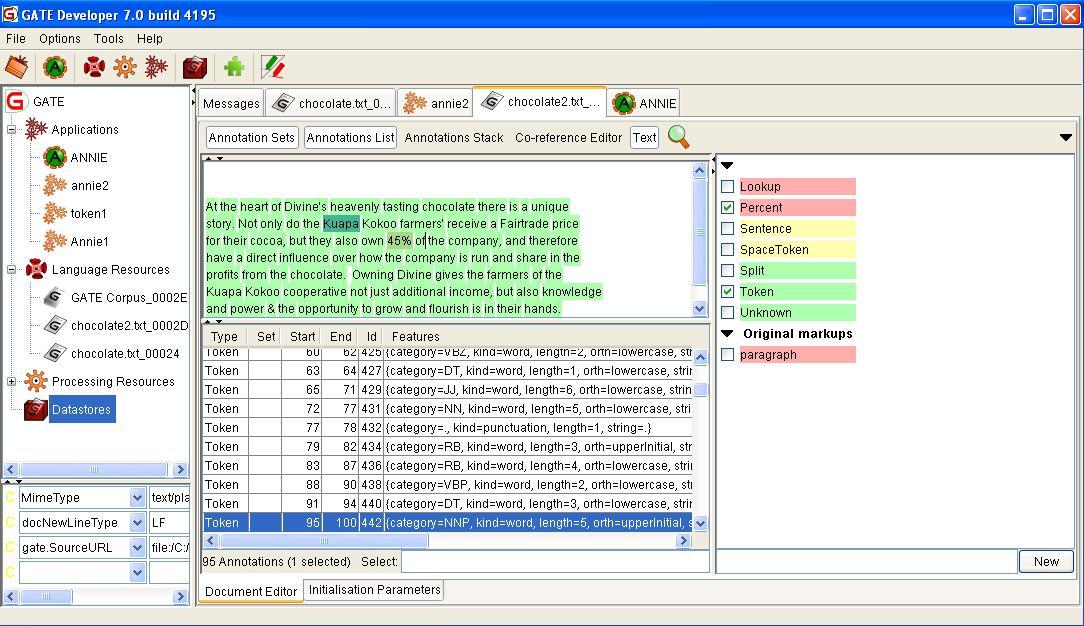
Task: Open the File menu
Action: 16,39
